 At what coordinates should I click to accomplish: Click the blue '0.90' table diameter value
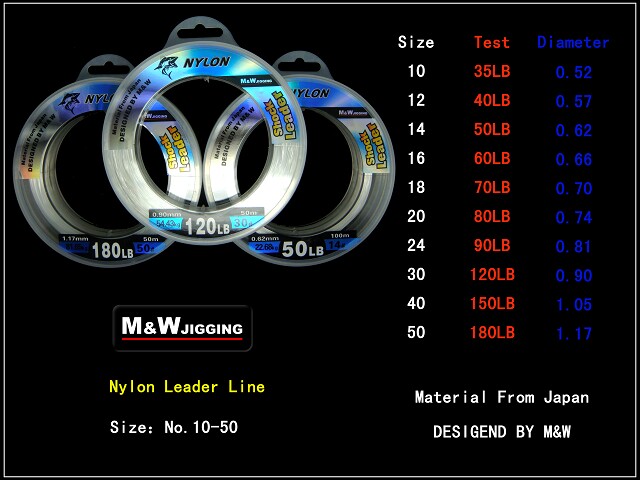[x=573, y=276]
